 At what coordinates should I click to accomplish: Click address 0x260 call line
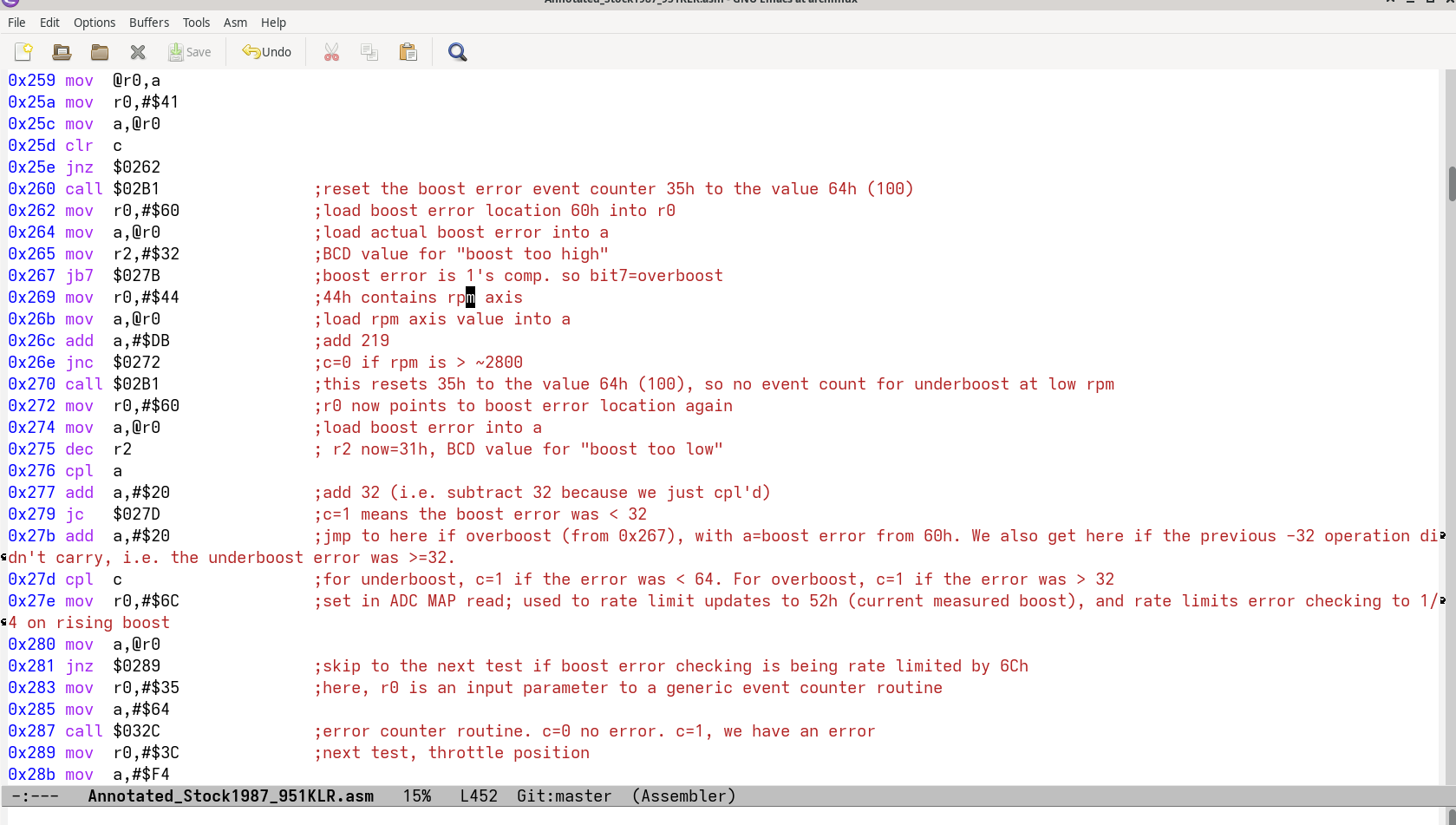pyautogui.click(x=31, y=189)
